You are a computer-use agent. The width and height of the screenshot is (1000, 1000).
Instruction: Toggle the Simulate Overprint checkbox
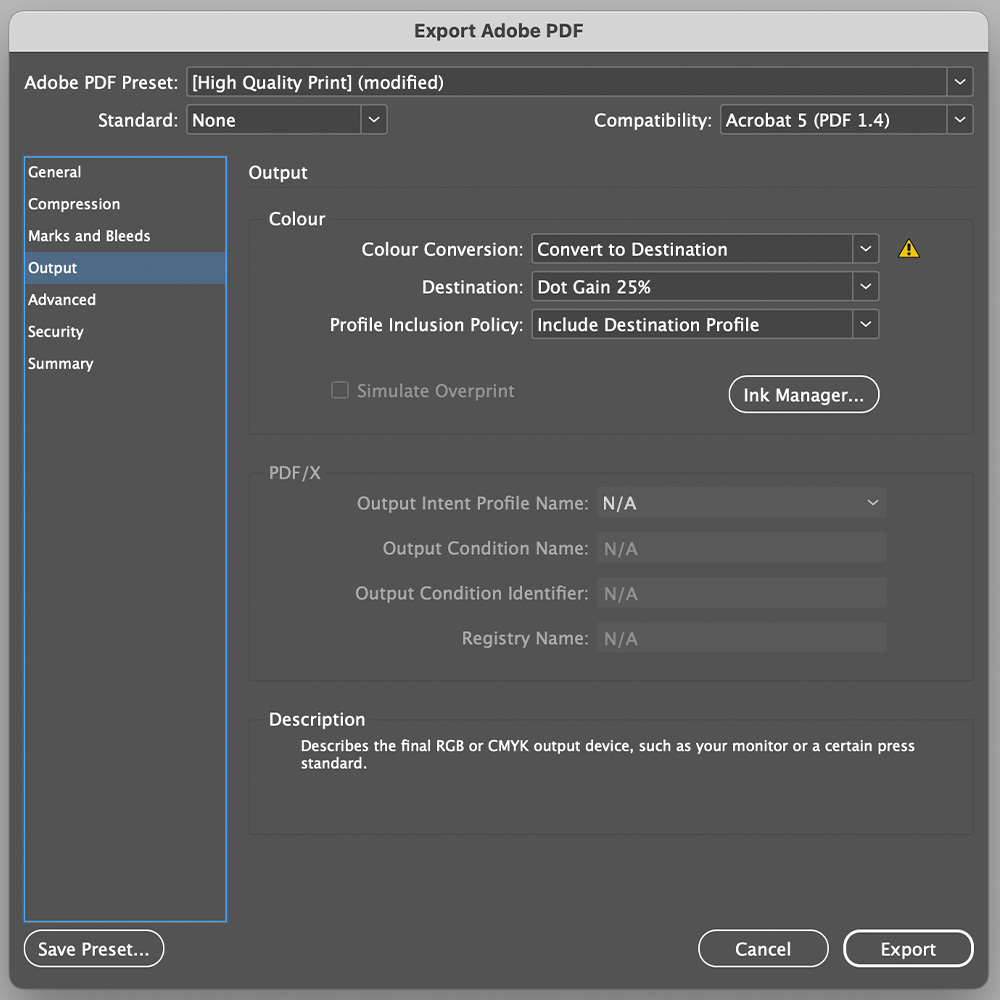(x=340, y=390)
